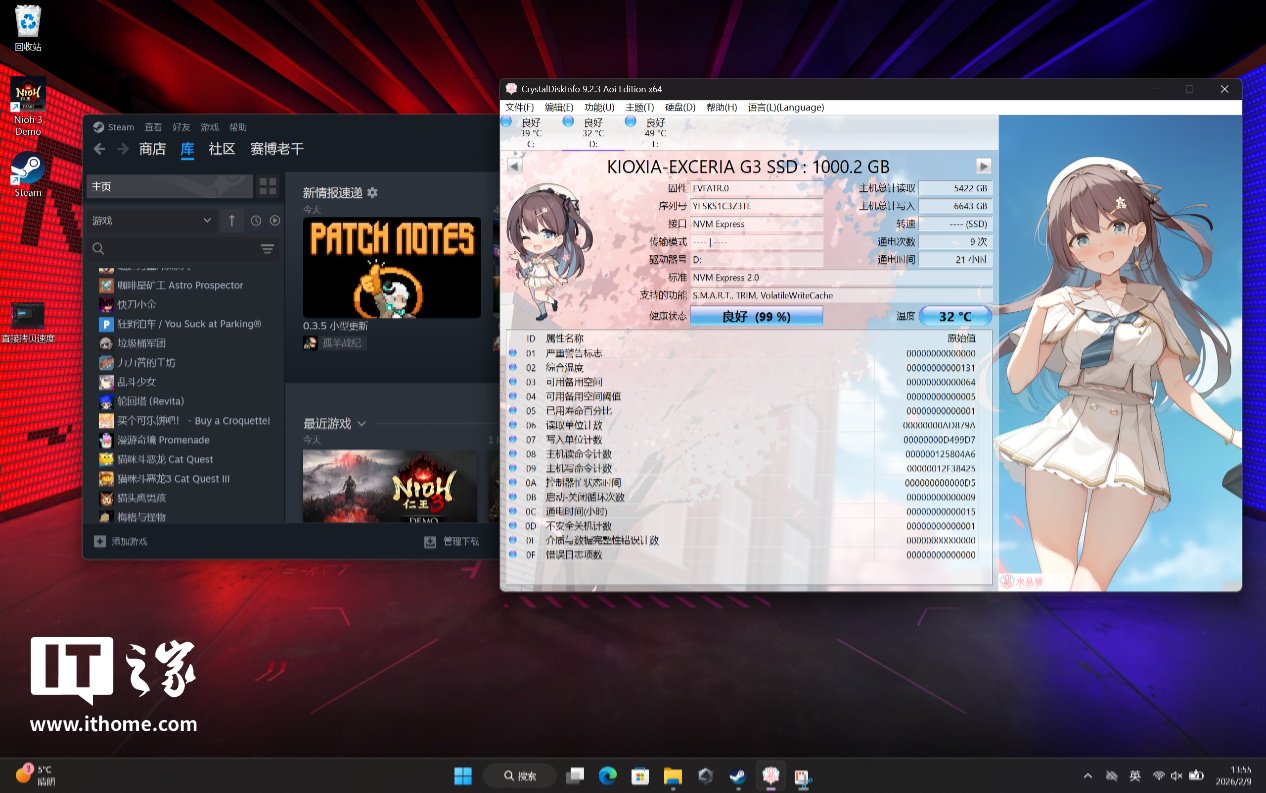Click the 良好 (99 %) health status button
Screen dimensions: 1266x793
(x=756, y=316)
